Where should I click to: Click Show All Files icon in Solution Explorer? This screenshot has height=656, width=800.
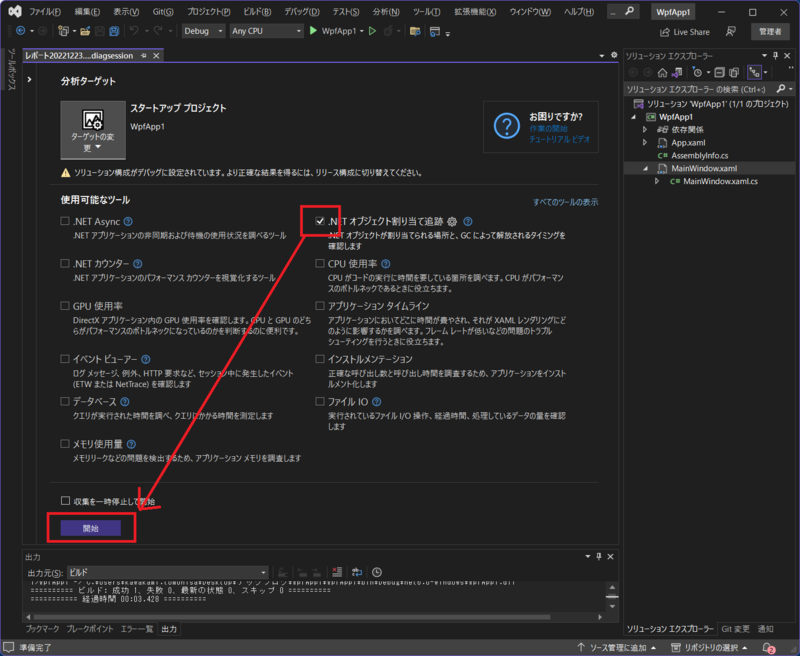coord(734,72)
